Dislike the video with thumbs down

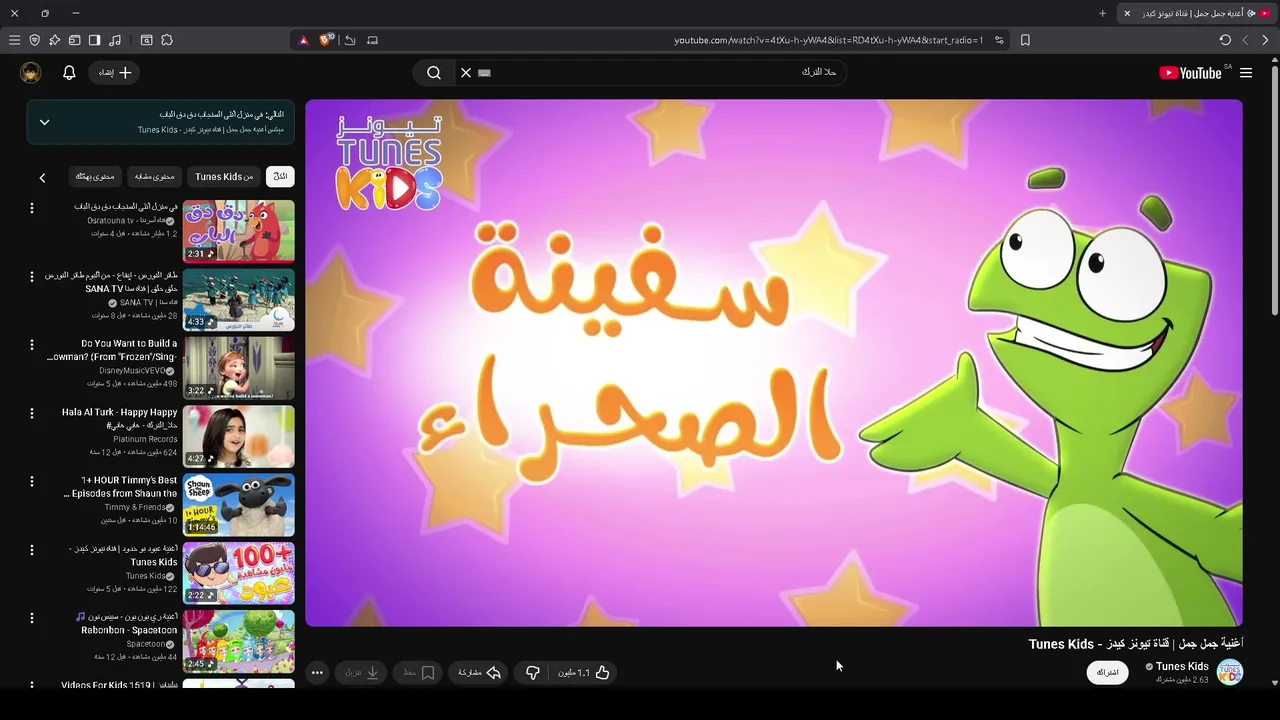(533, 673)
